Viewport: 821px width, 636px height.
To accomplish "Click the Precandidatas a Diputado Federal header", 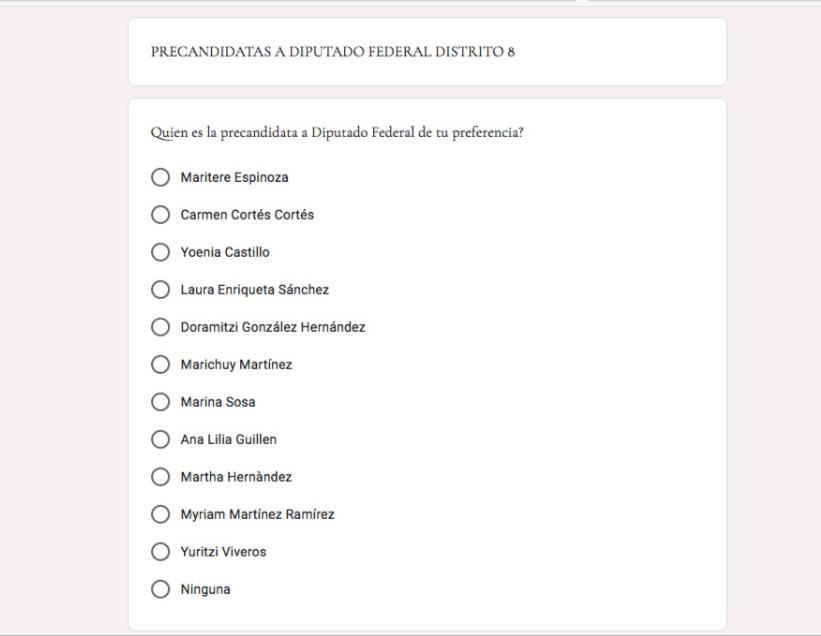I will (x=333, y=51).
